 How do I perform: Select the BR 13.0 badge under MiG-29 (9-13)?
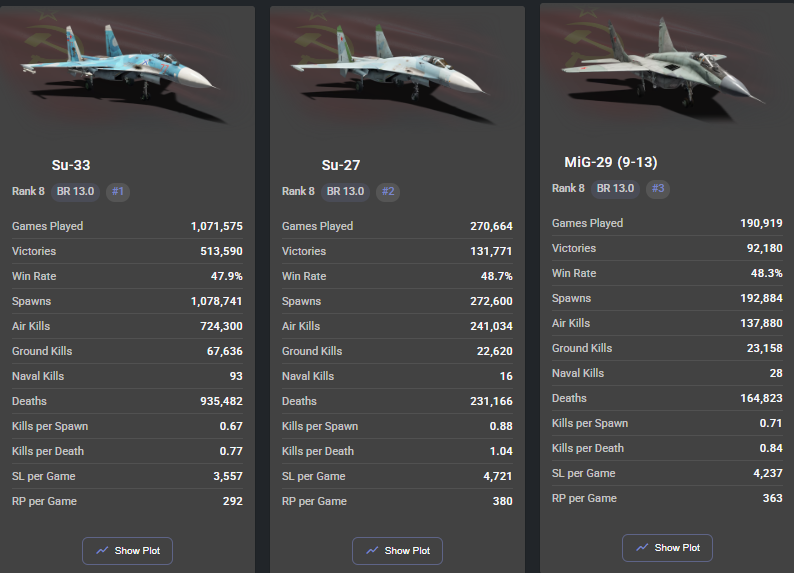616,188
